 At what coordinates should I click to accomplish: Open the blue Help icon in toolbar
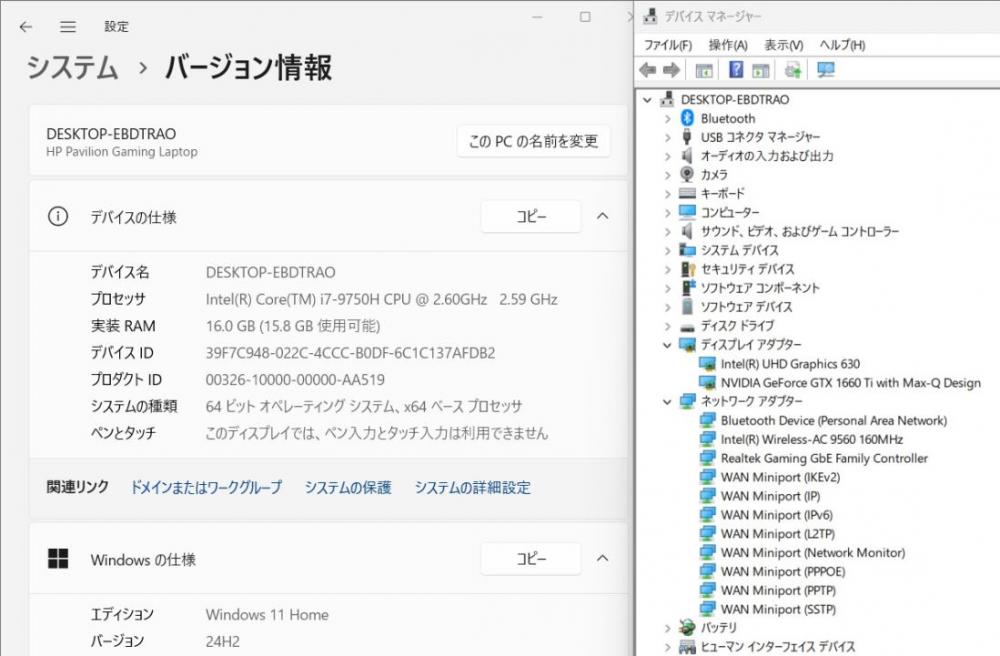(736, 69)
